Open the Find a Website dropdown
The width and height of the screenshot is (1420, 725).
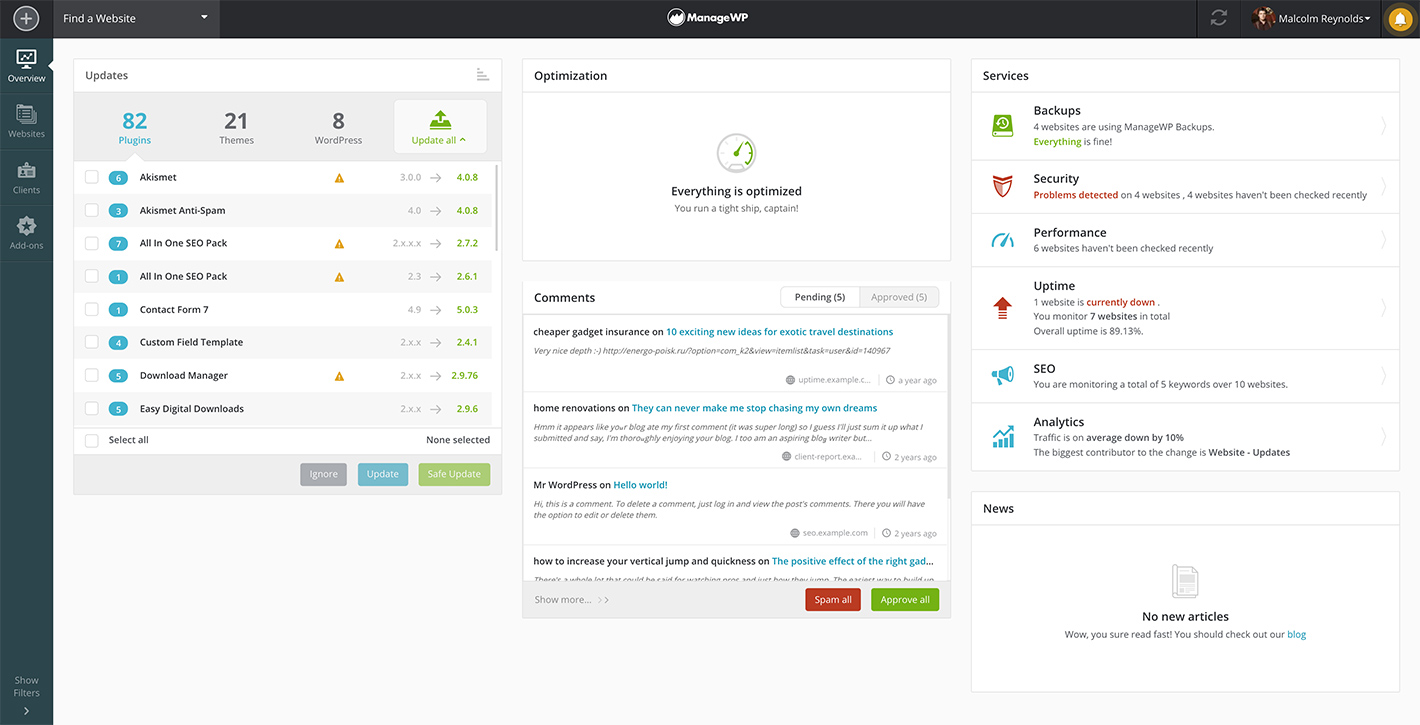point(135,18)
